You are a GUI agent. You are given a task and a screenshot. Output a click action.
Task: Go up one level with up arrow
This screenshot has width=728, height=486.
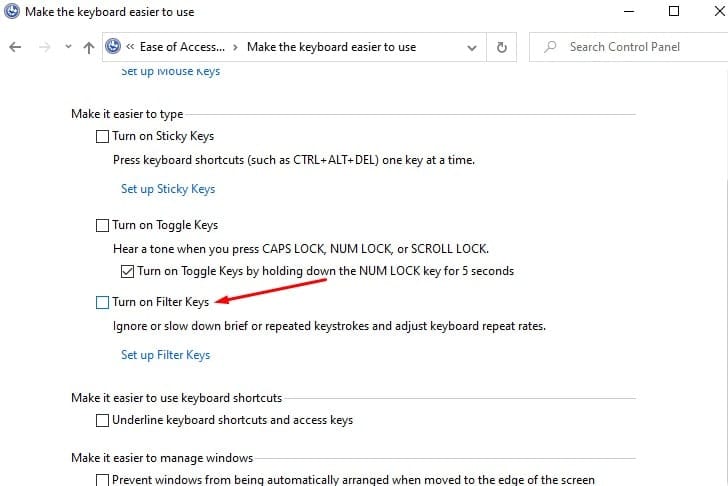point(89,47)
